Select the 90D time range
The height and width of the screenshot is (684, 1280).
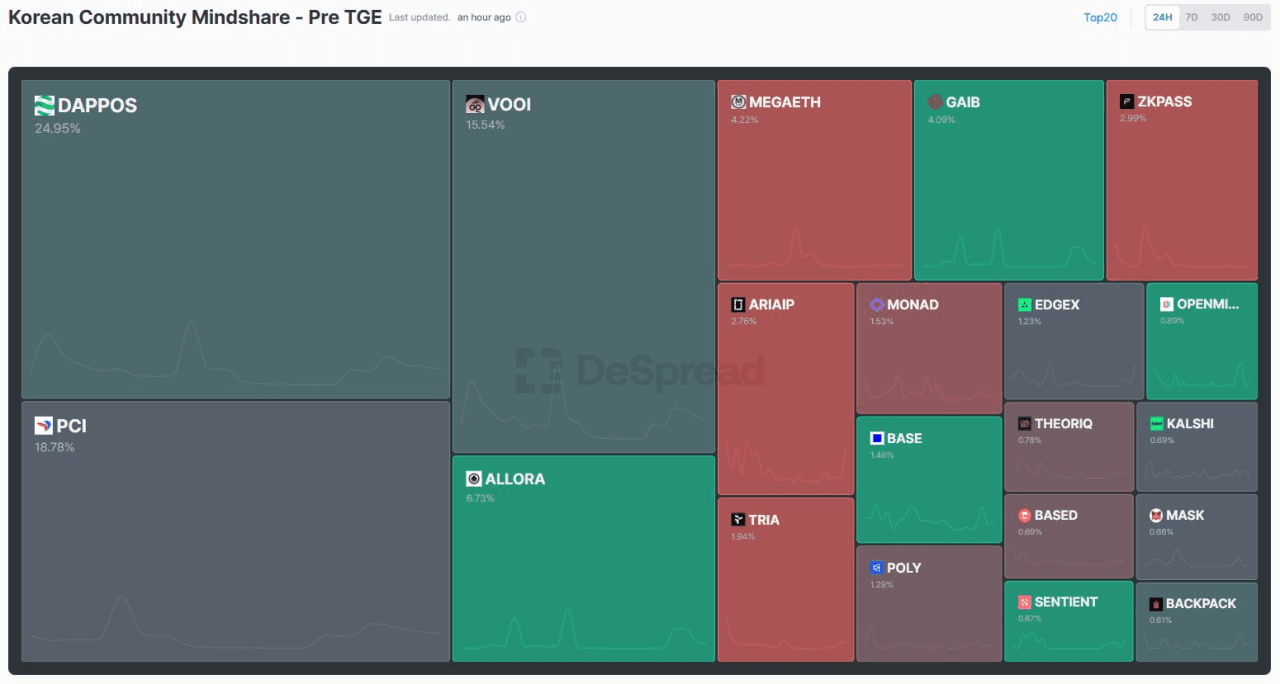(x=1252, y=17)
